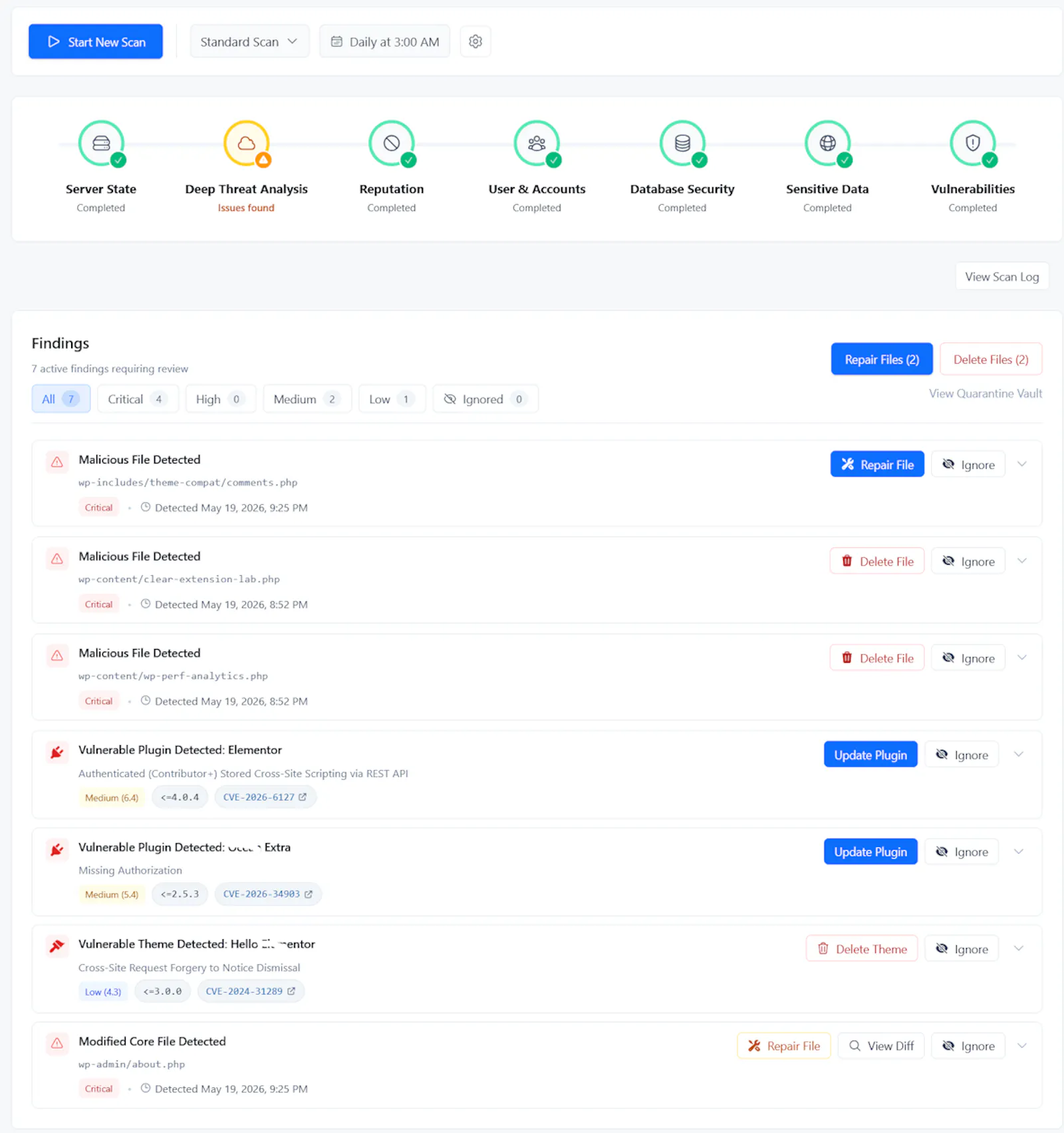
Task: Filter findings by High severity
Action: 221,399
